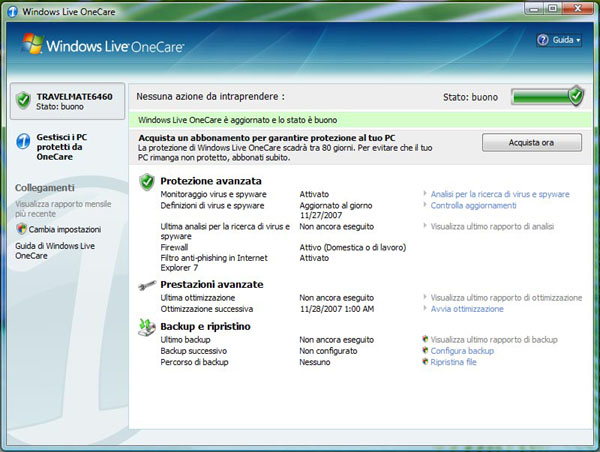Click the Prestazioni avanzate wrench icon

click(147, 285)
